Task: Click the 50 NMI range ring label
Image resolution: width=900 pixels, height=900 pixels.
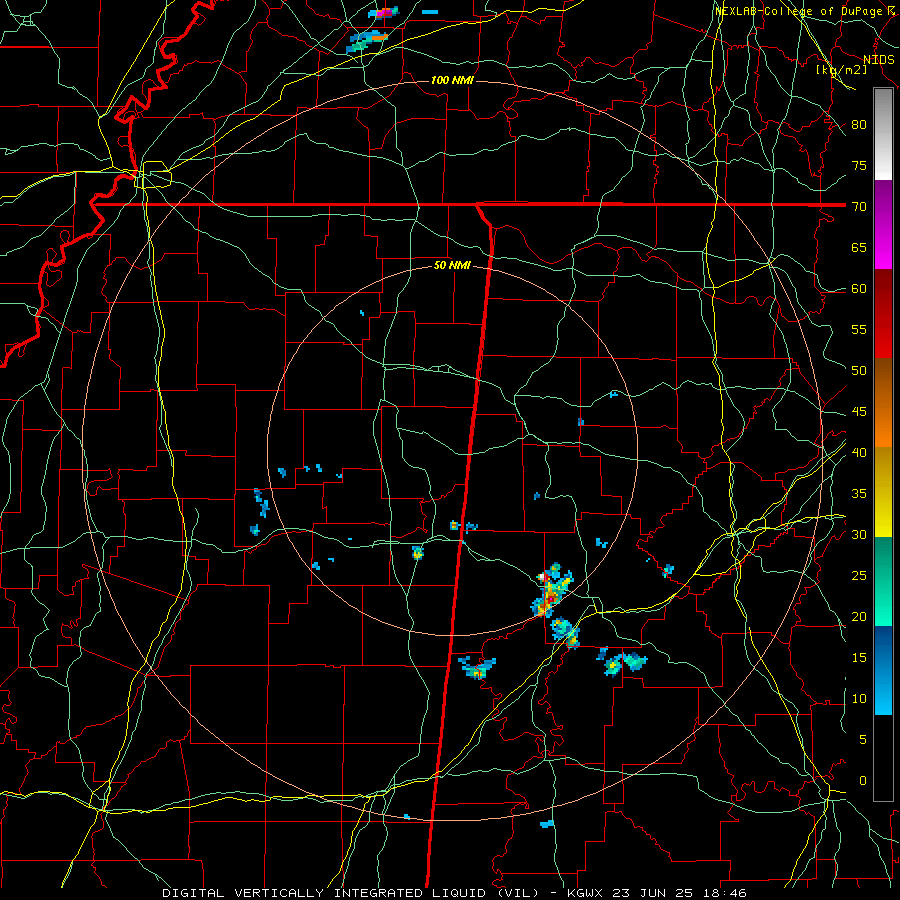Action: (x=452, y=265)
